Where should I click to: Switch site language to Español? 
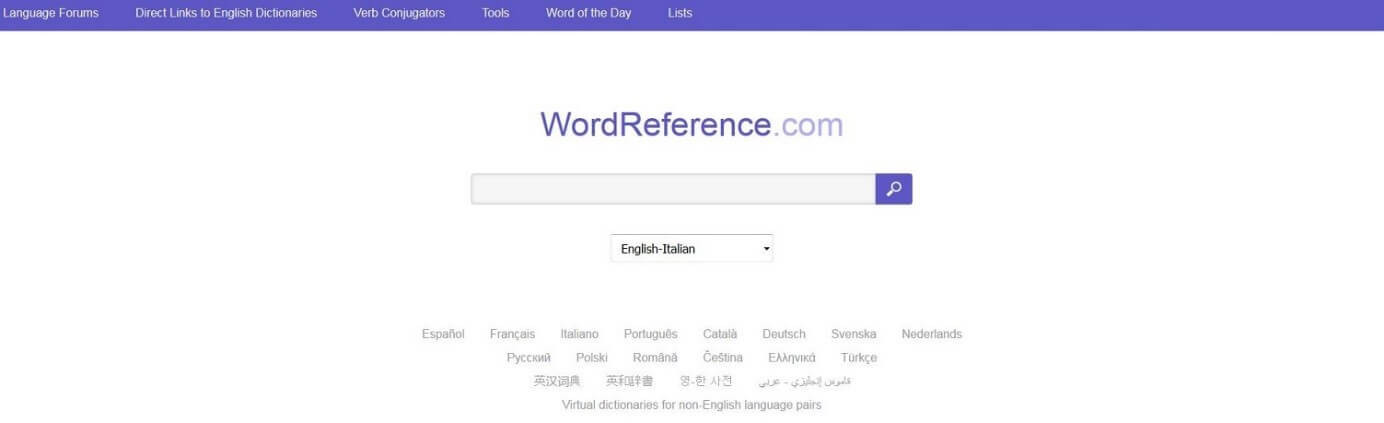(443, 334)
